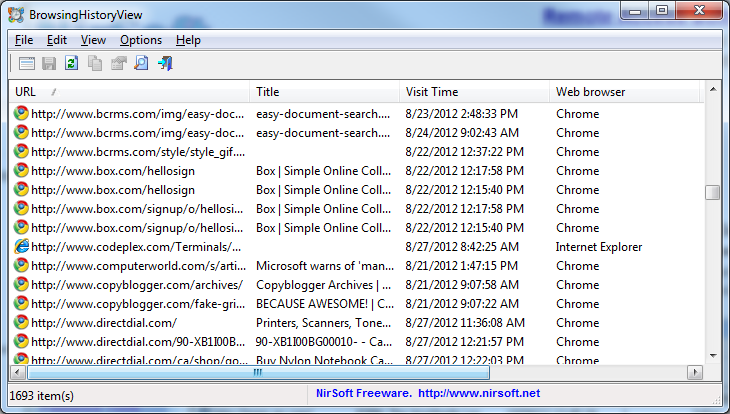Select the http://www.directdial.com/ URL
This screenshot has height=414, width=730.
pos(104,323)
